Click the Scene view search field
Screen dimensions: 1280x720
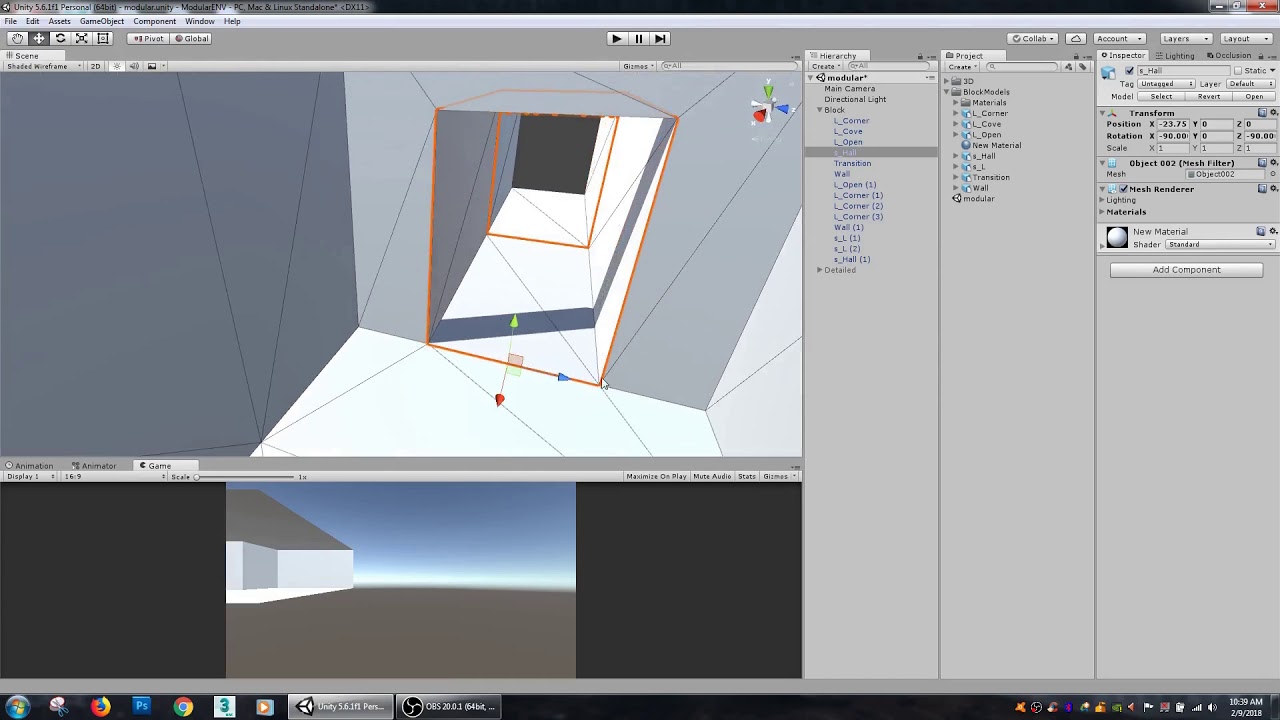[730, 66]
